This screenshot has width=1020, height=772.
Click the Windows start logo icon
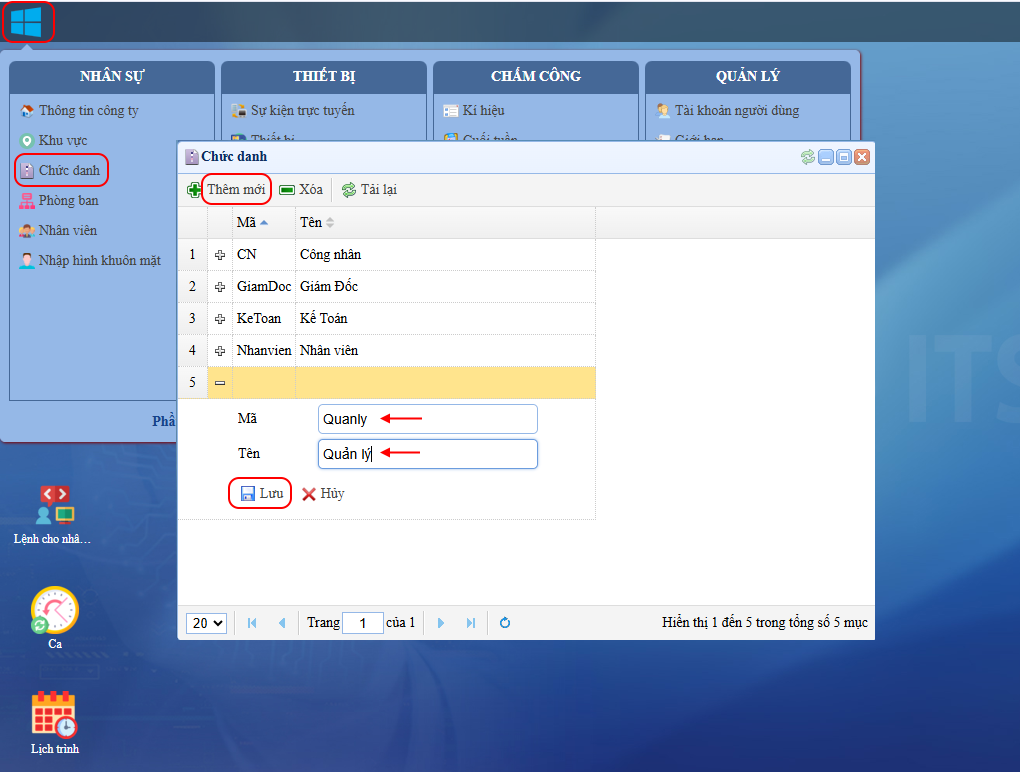click(26, 21)
